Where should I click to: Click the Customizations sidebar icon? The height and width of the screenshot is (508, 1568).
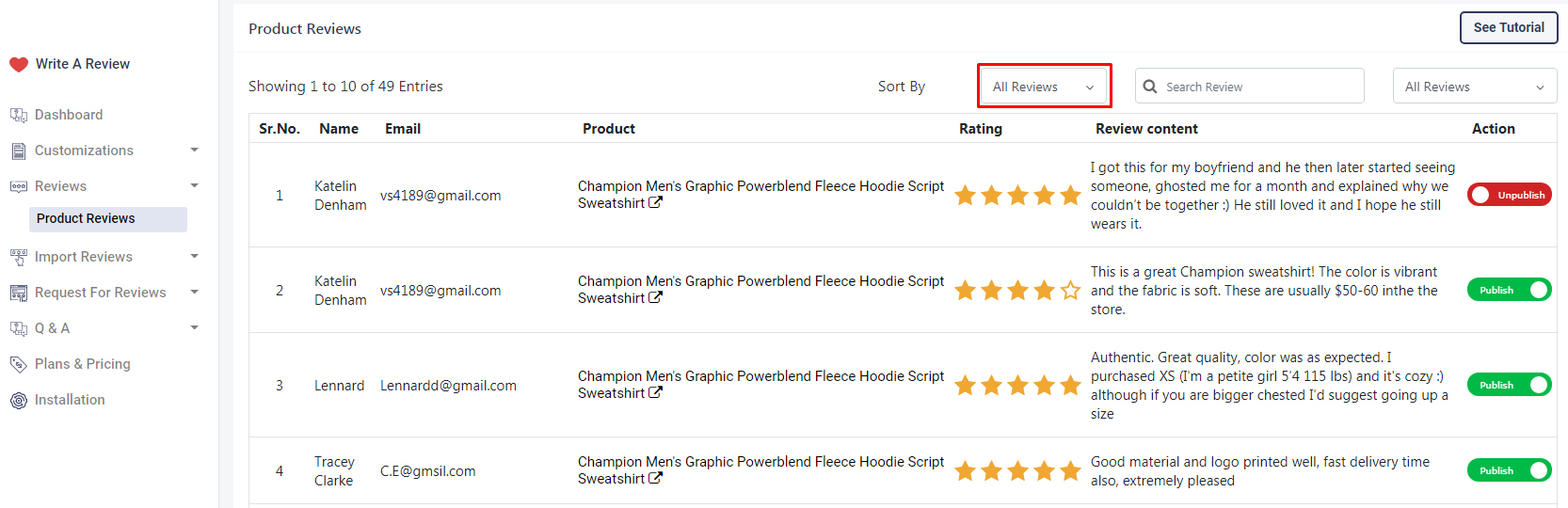pyautogui.click(x=19, y=151)
